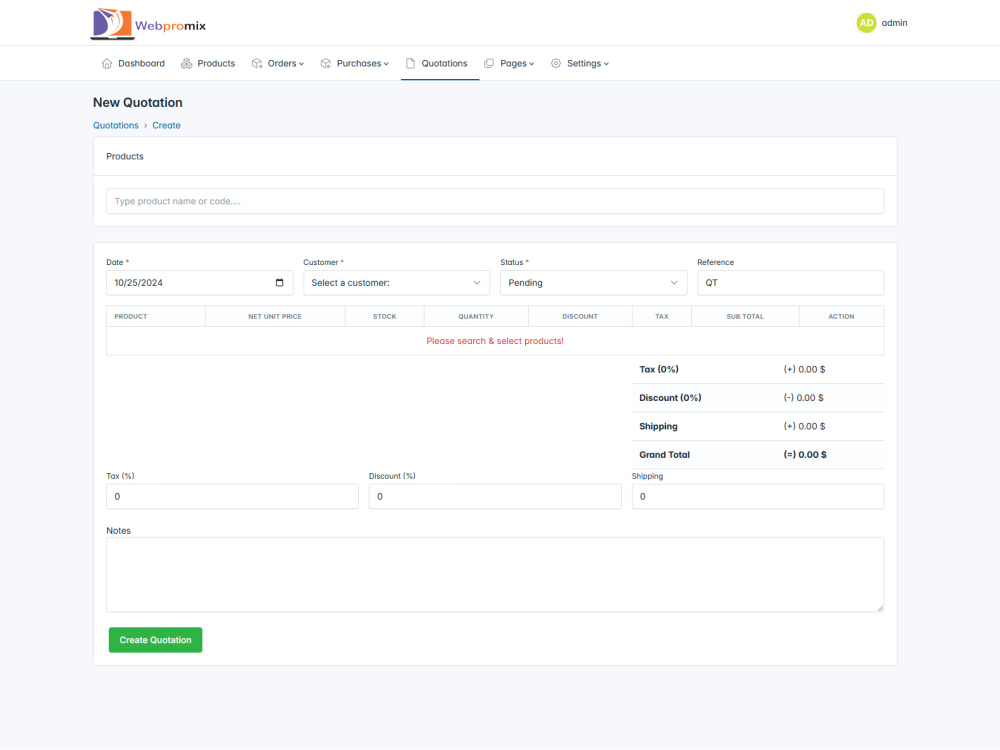Expand the Pages dropdown menu
Viewport: 1000px width, 750px height.
coord(510,63)
